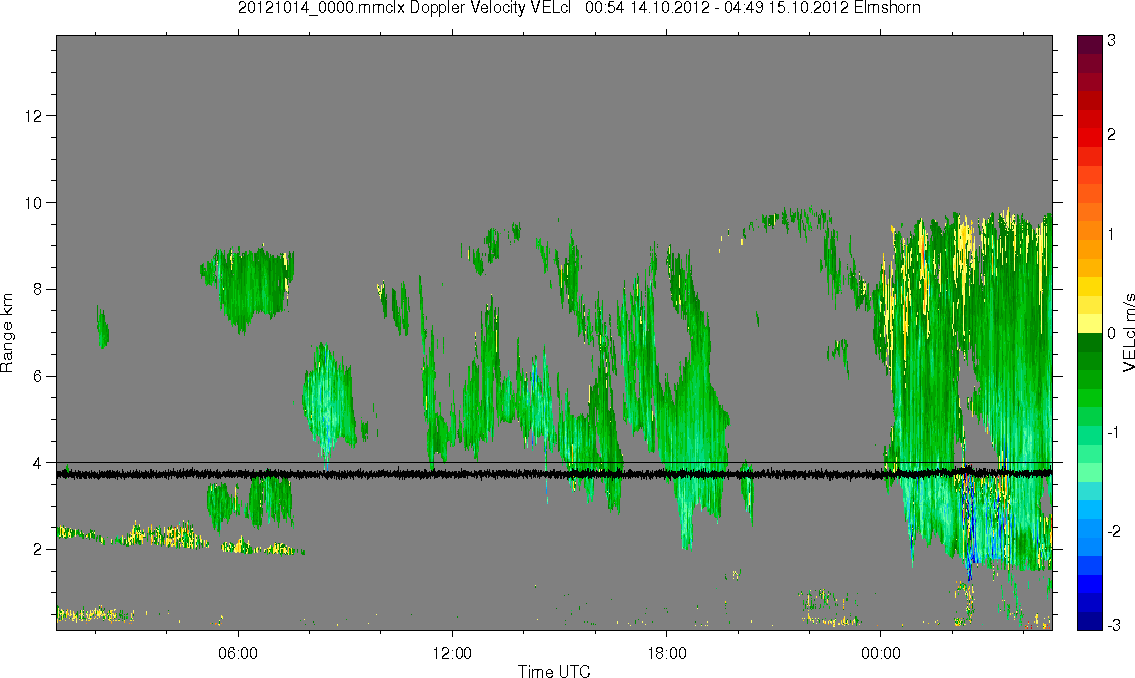The width and height of the screenshot is (1135, 678).
Task: Click the range tick label 12
Action: [x=34, y=116]
